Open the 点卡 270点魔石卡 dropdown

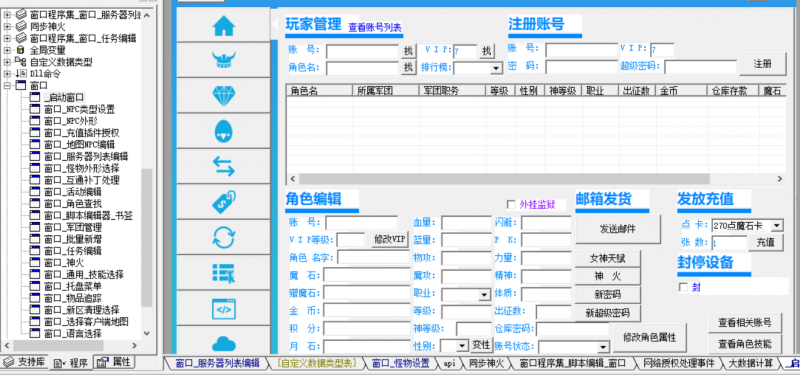point(777,226)
